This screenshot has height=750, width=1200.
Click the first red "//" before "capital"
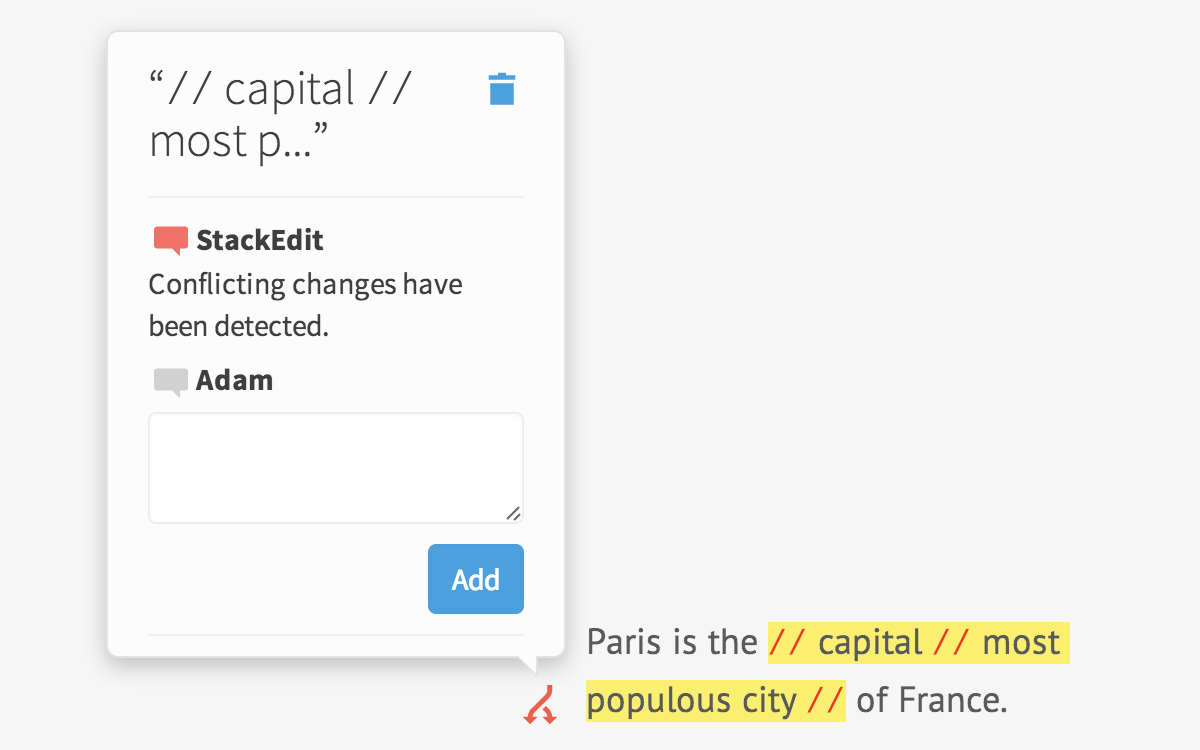[x=787, y=642]
